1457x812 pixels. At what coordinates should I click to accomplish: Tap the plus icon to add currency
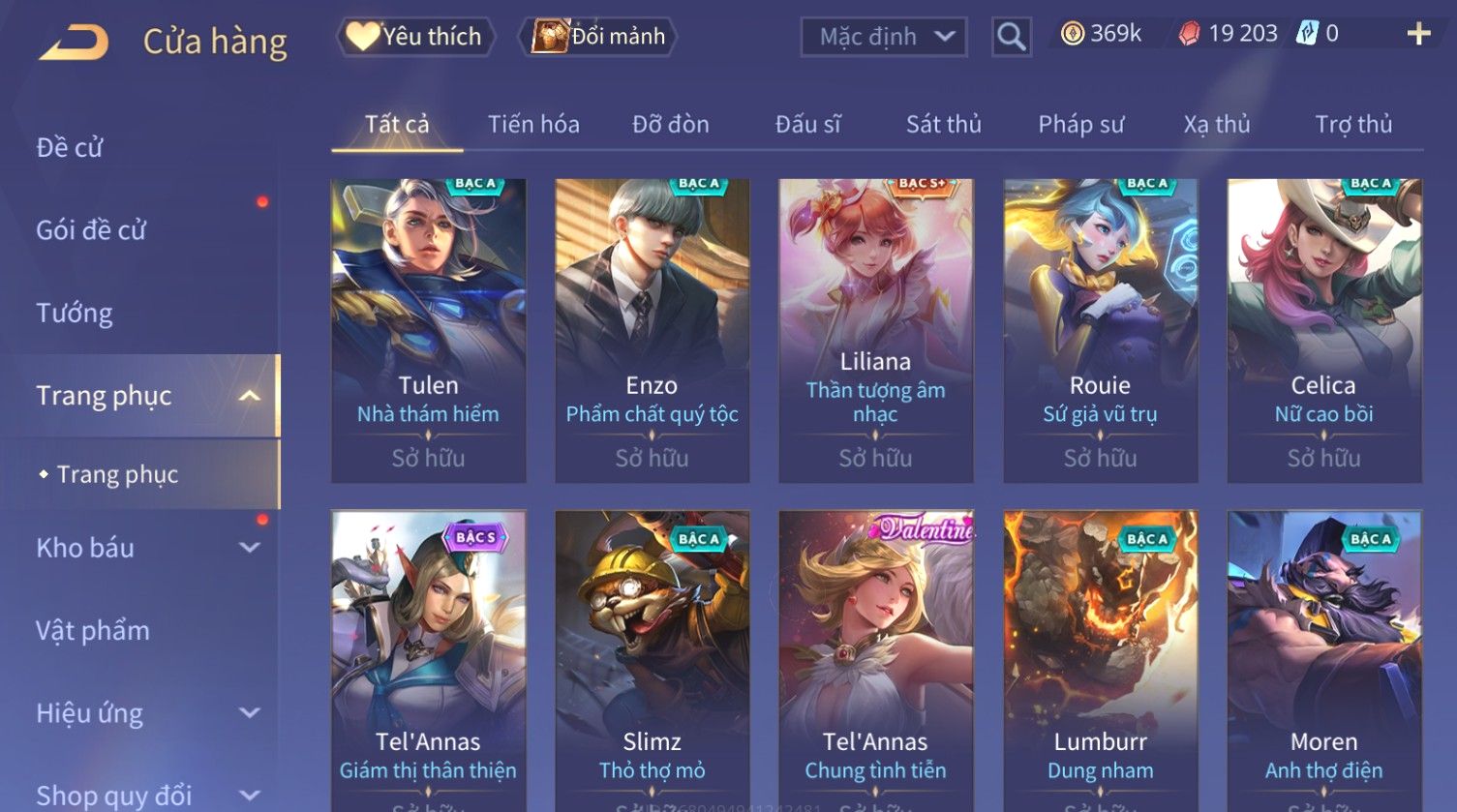[1418, 34]
